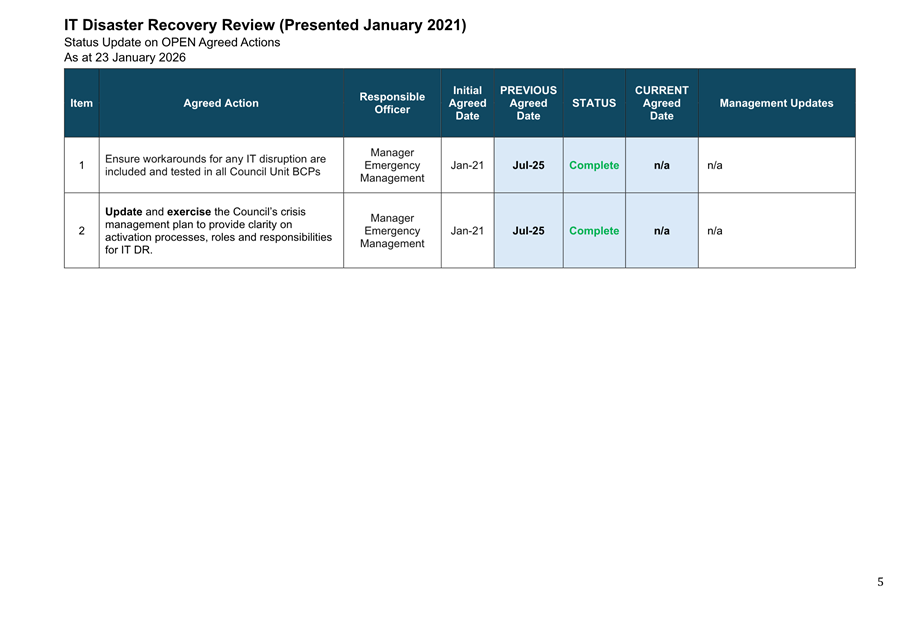899x626 pixels.
Task: Select row 1's 'Manager Emergency Management' cell
Action: pyautogui.click(x=392, y=165)
